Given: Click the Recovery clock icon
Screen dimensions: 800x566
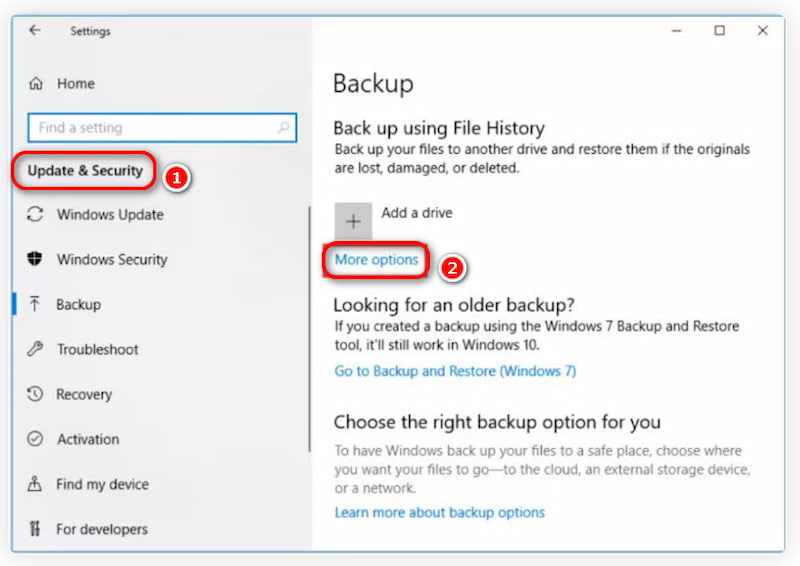Looking at the screenshot, I should pos(36,394).
